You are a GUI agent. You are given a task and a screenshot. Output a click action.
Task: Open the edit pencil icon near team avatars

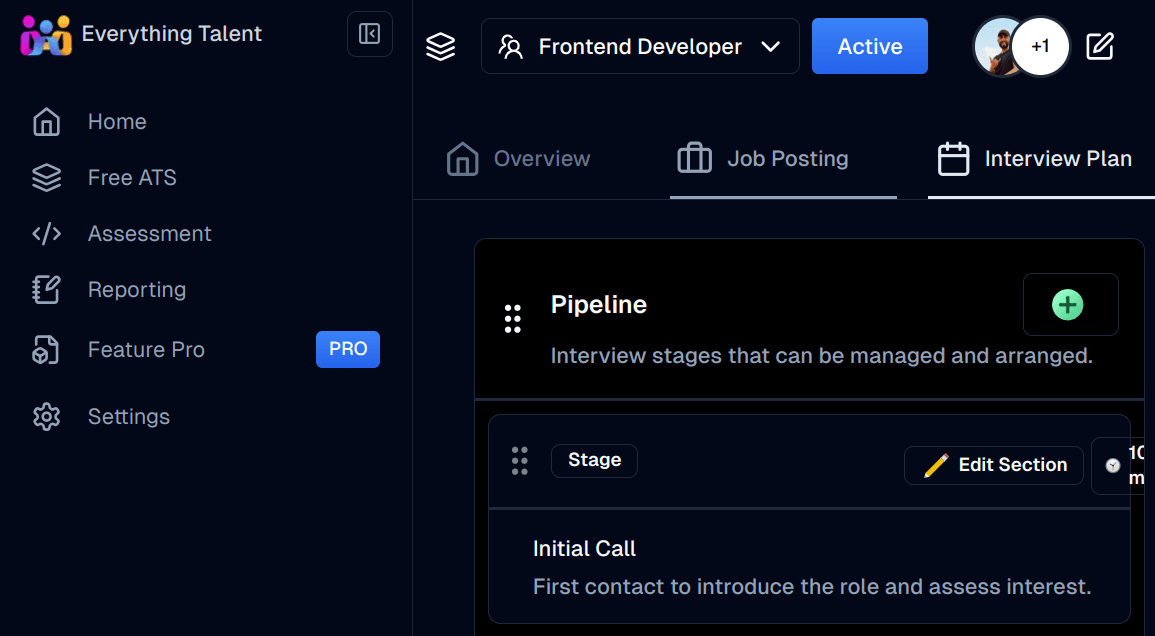[1101, 46]
